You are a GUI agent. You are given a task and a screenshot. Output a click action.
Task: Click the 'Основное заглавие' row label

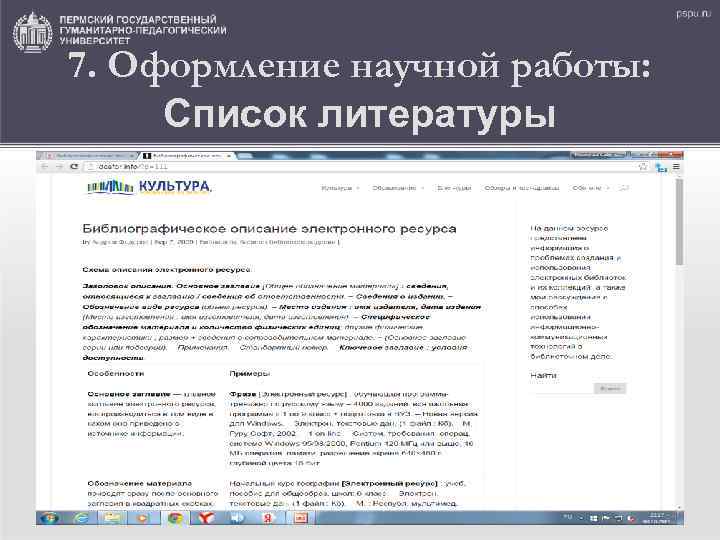(129, 394)
